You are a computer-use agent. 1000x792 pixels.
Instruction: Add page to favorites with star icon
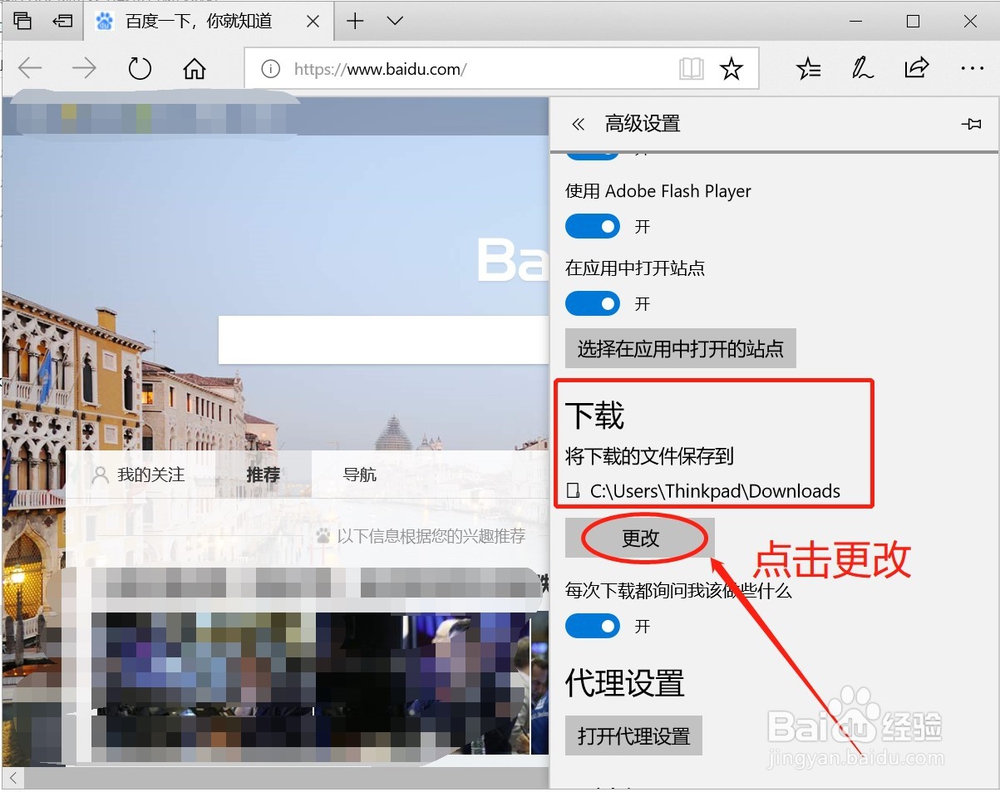(x=732, y=68)
